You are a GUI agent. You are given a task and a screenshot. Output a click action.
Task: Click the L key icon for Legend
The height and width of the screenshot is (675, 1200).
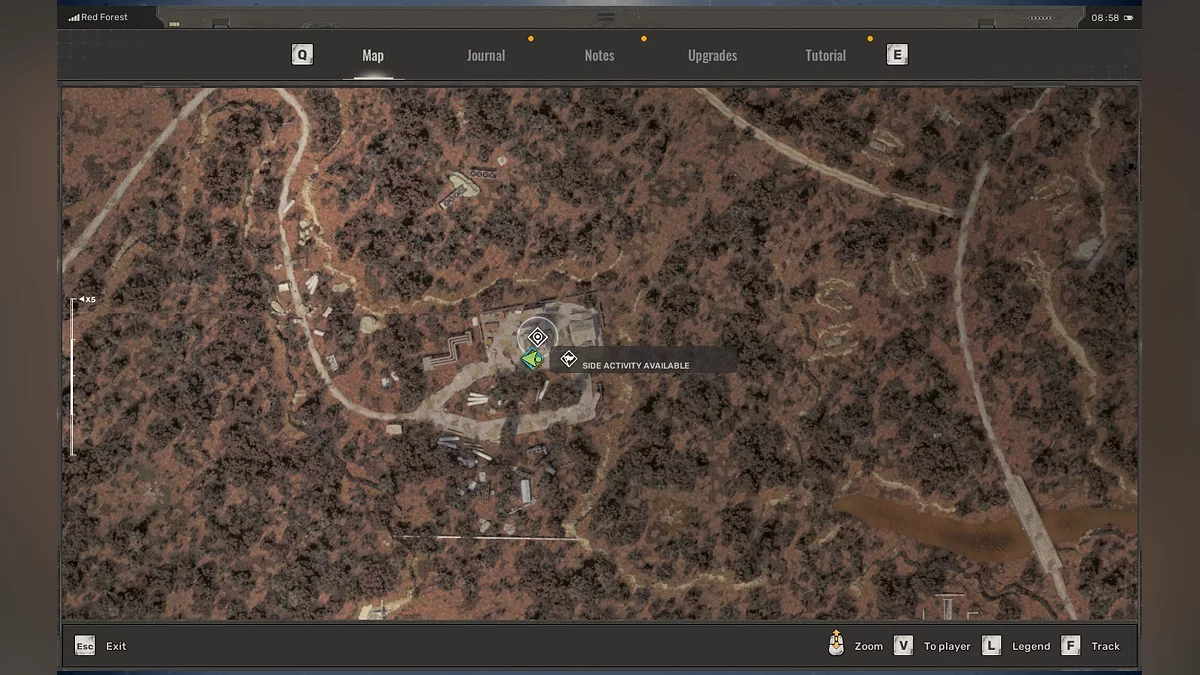click(991, 646)
